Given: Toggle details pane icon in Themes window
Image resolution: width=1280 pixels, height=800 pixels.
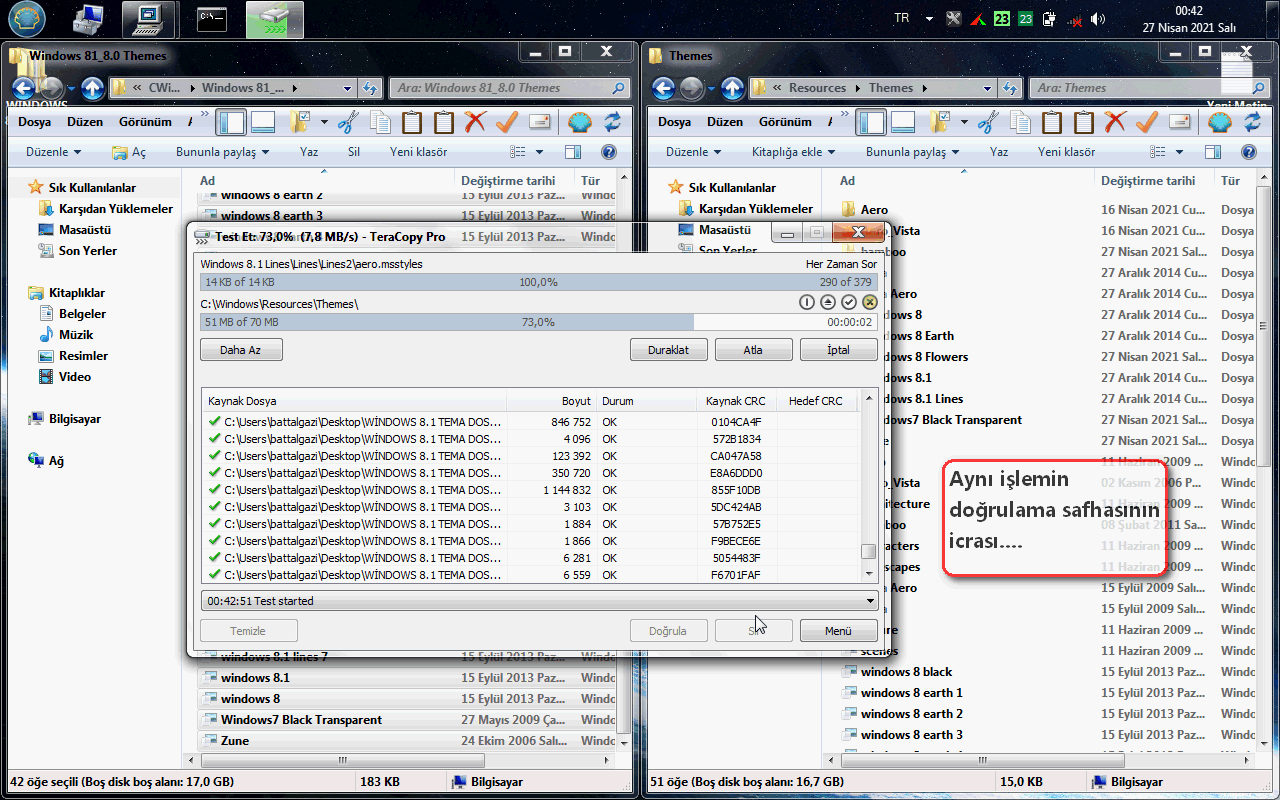Looking at the screenshot, I should 903,122.
